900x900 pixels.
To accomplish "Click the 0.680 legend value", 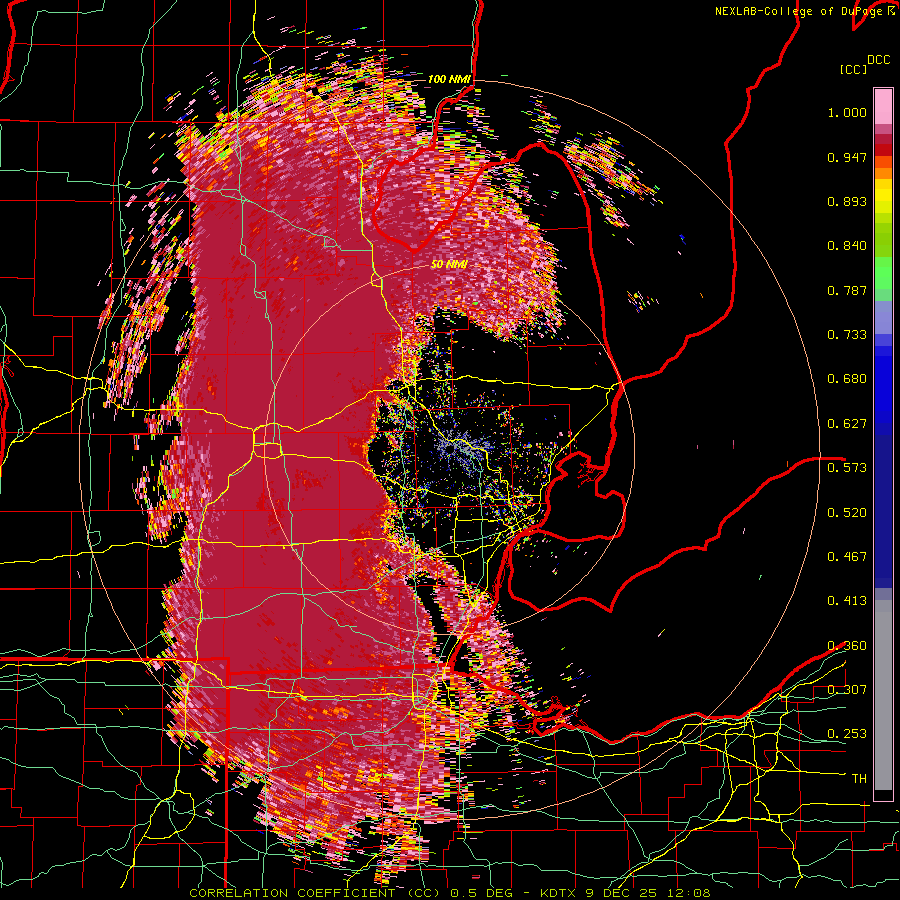I will tap(847, 379).
